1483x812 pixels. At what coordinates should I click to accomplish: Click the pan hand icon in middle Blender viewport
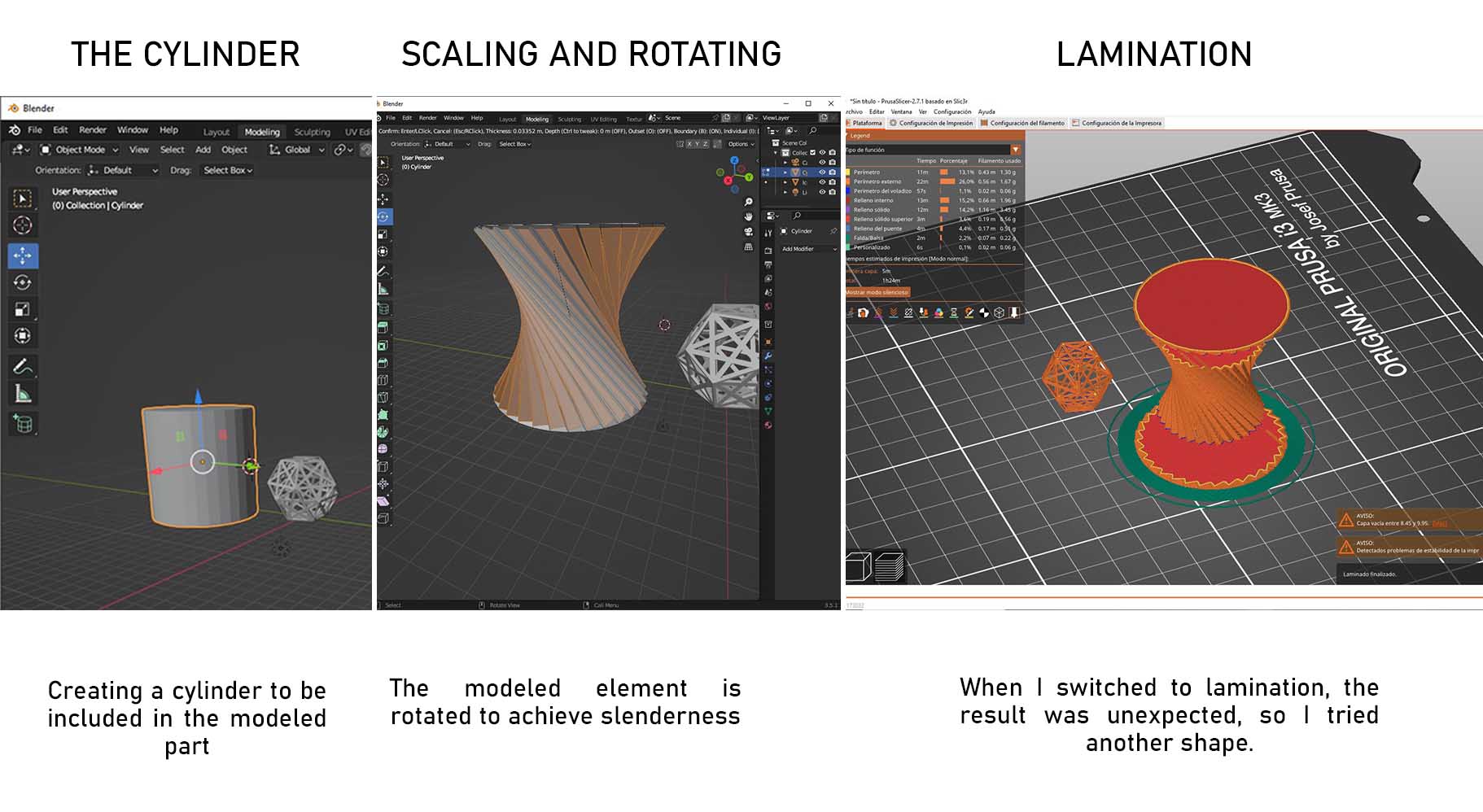[749, 216]
